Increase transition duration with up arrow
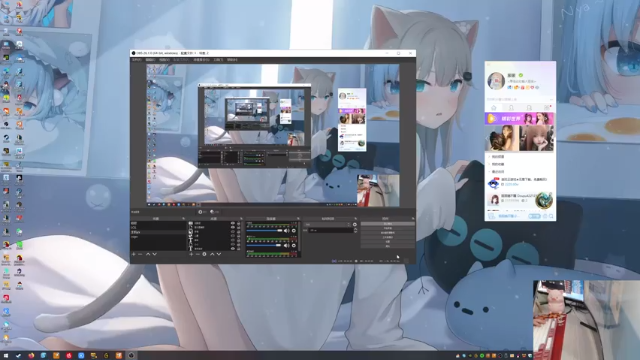The height and width of the screenshot is (360, 640). point(355,229)
